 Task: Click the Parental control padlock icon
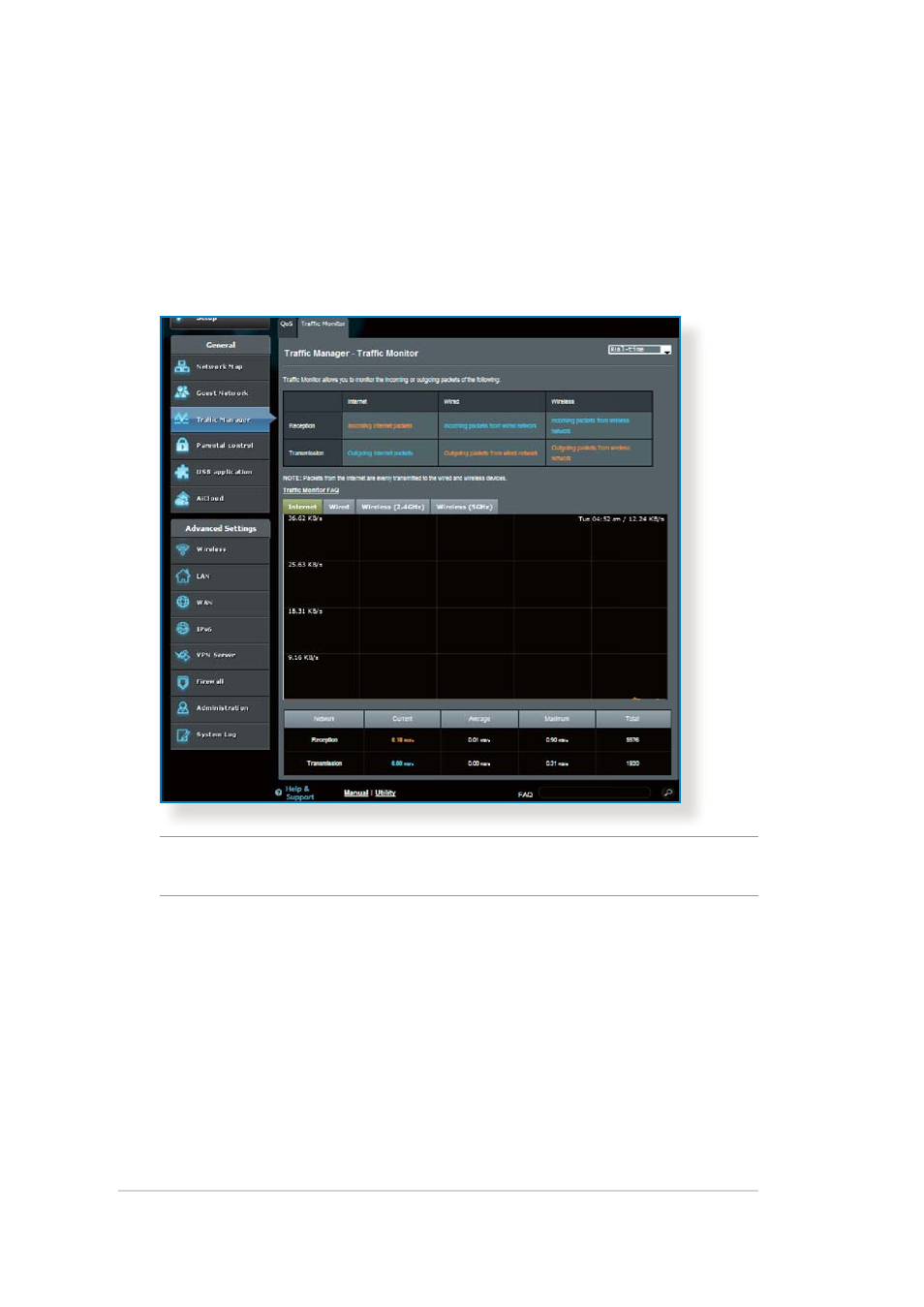(182, 445)
